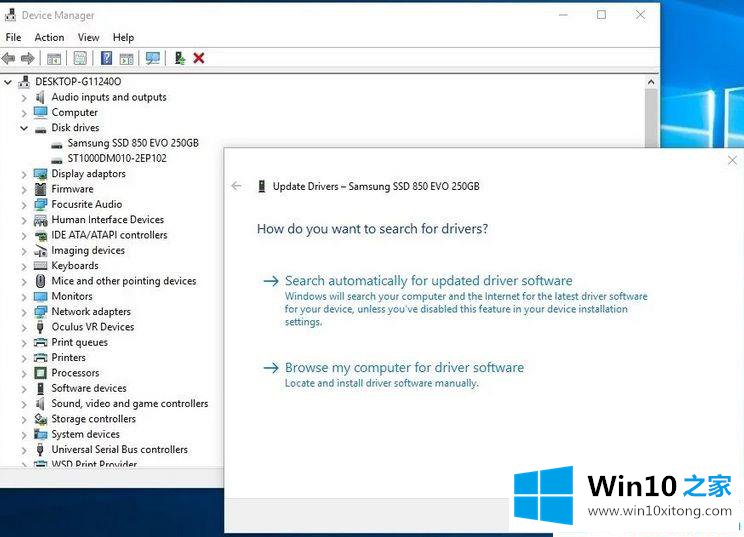Click the Oculus VR Devices icon
Viewport: 744px width, 537px height.
coord(40,327)
